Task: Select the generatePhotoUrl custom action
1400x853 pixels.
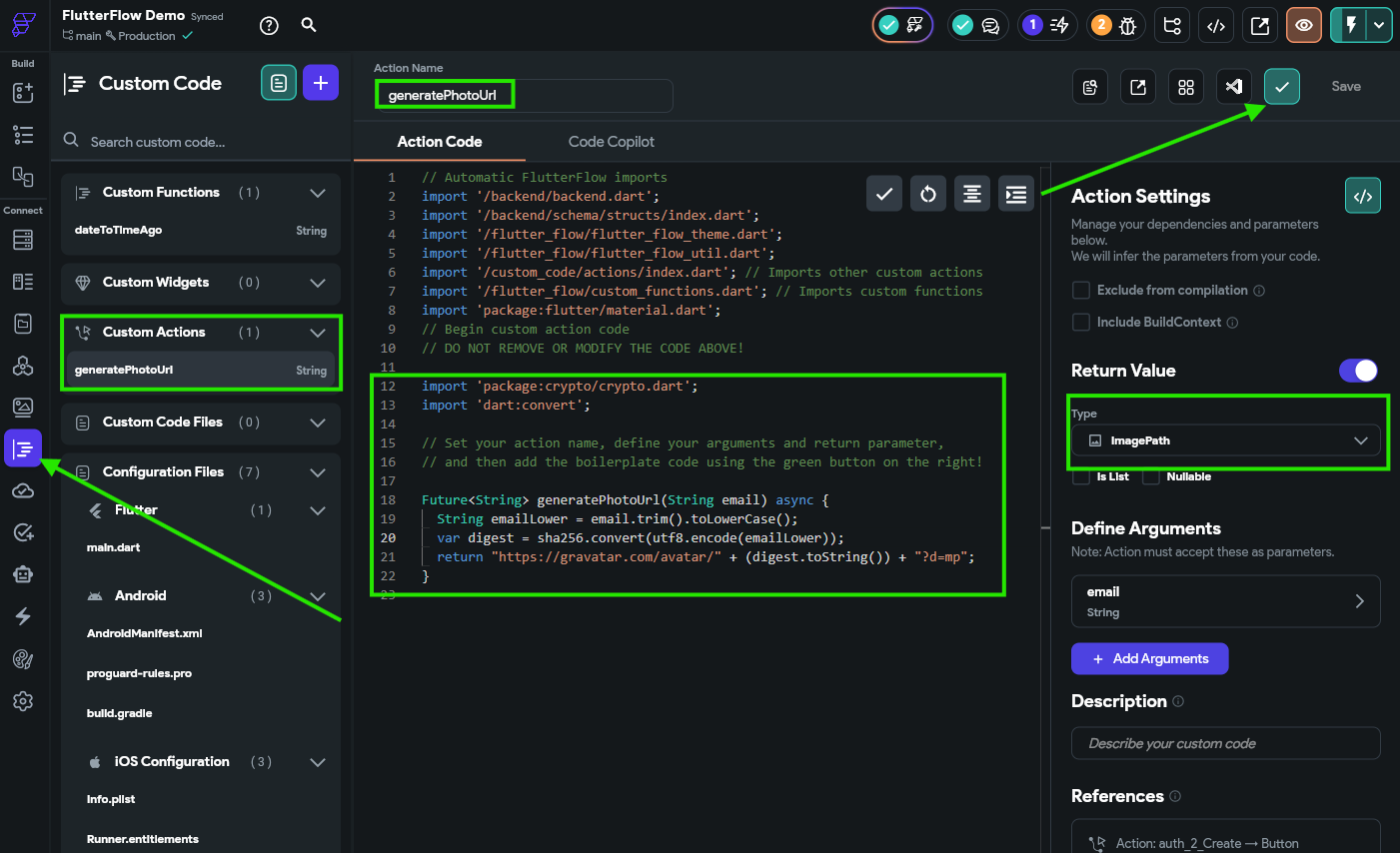Action: pos(201,371)
